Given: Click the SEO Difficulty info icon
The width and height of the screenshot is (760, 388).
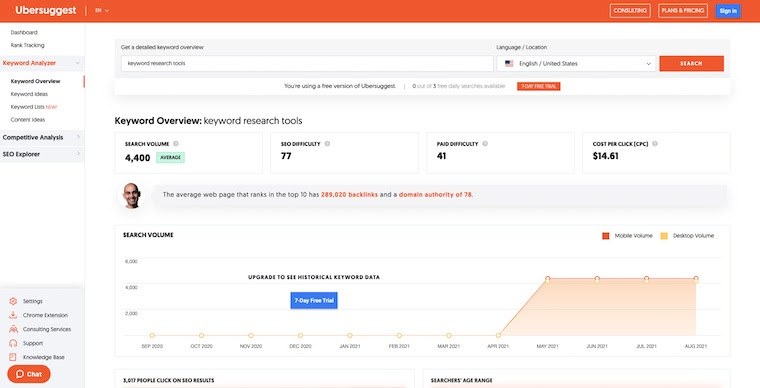Looking at the screenshot, I should (327, 144).
